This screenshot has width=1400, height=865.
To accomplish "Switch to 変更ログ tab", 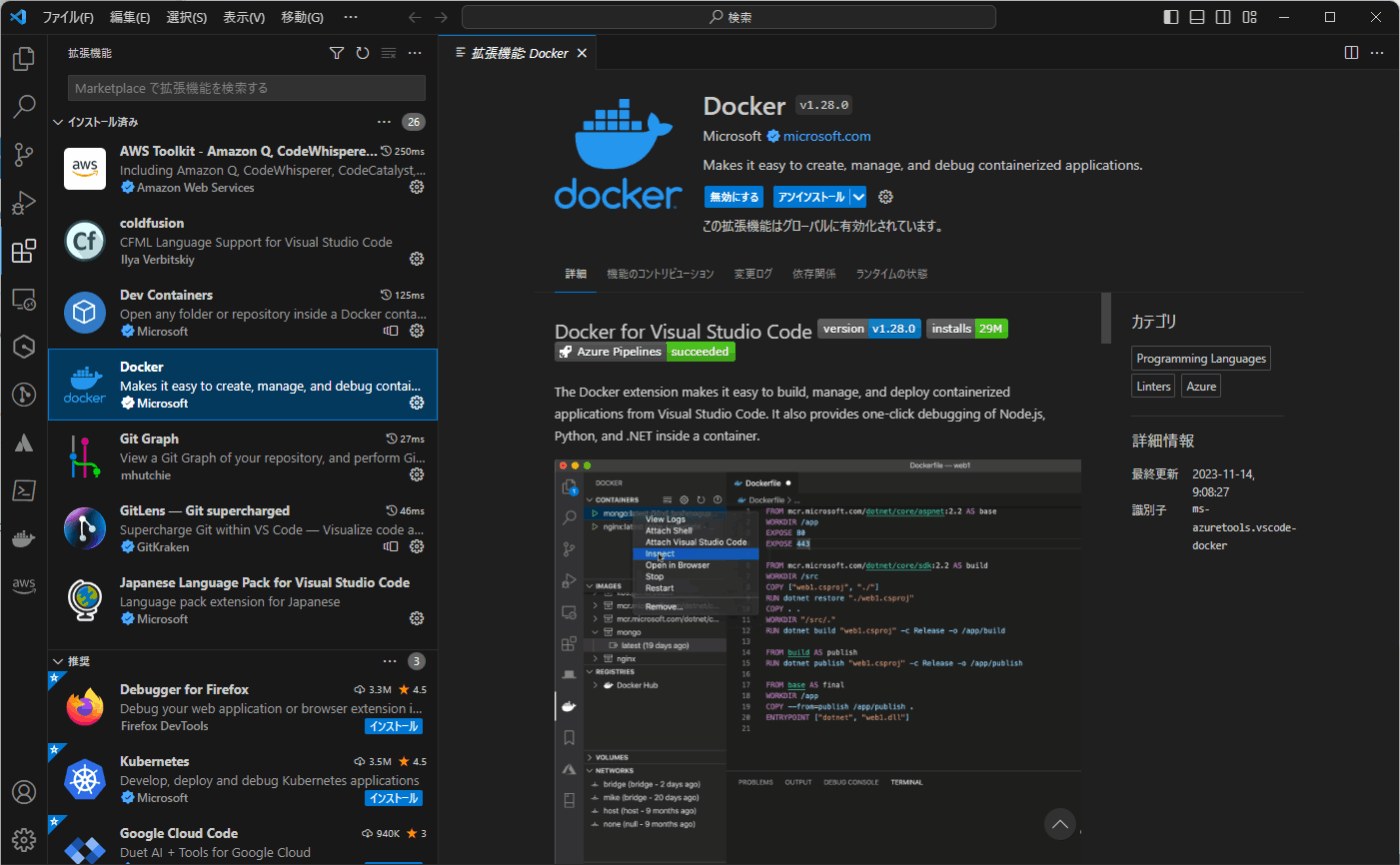I will (753, 274).
